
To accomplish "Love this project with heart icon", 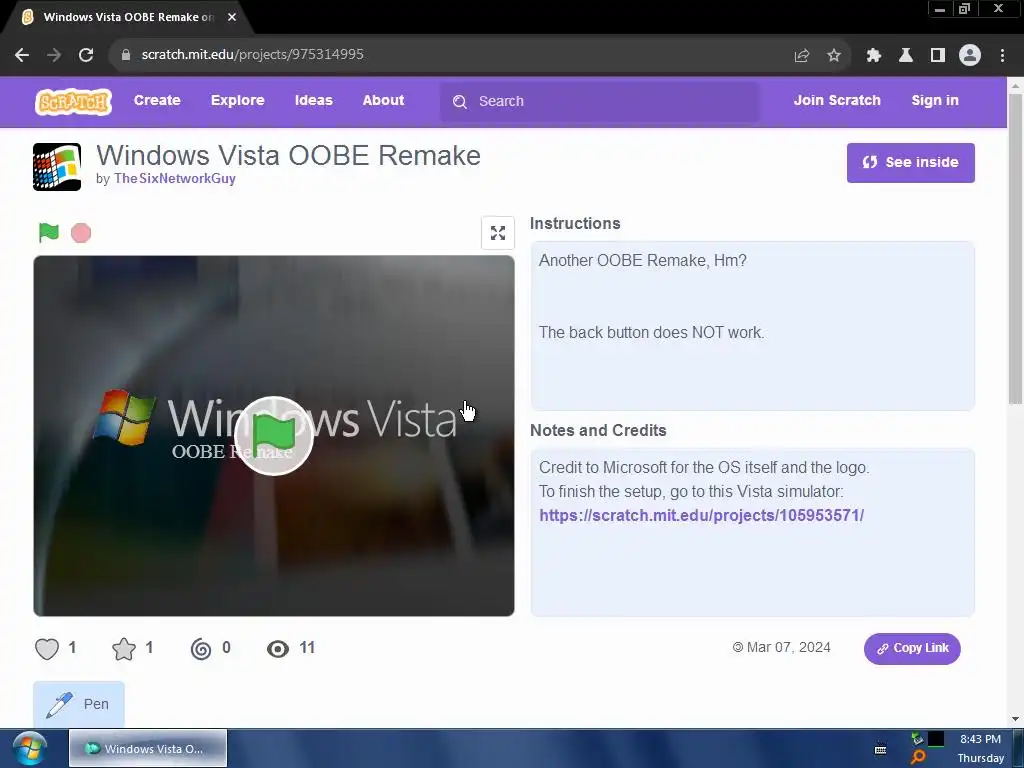I will pyautogui.click(x=47, y=648).
